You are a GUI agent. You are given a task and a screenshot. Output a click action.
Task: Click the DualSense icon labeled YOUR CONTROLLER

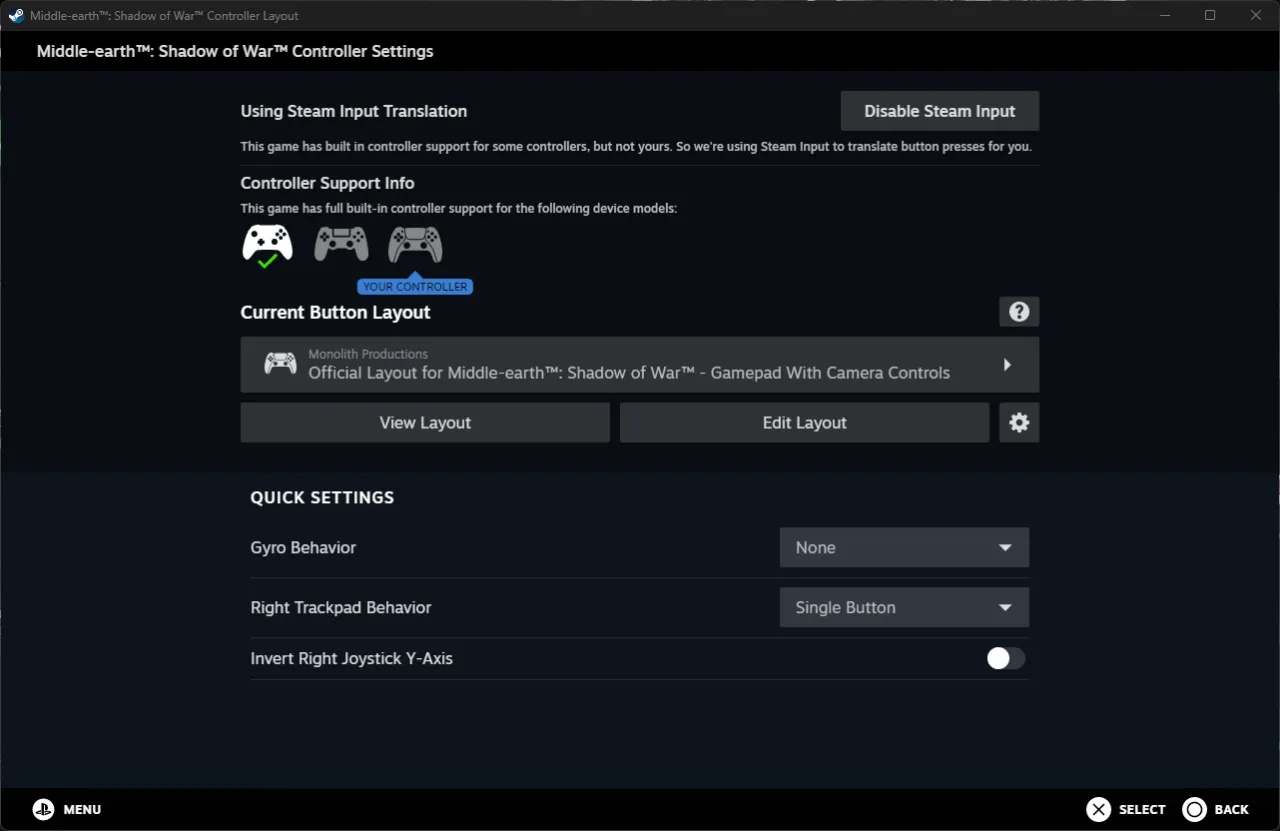[x=414, y=243]
